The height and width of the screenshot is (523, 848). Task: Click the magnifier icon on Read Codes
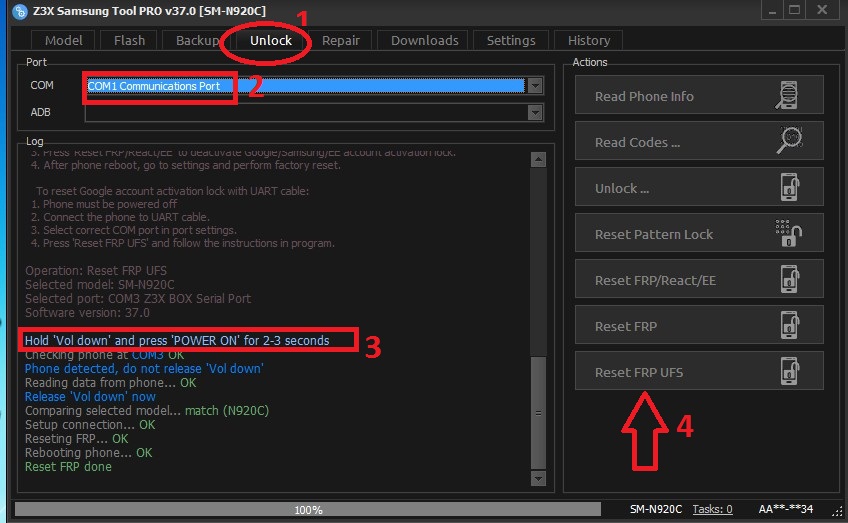[790, 141]
